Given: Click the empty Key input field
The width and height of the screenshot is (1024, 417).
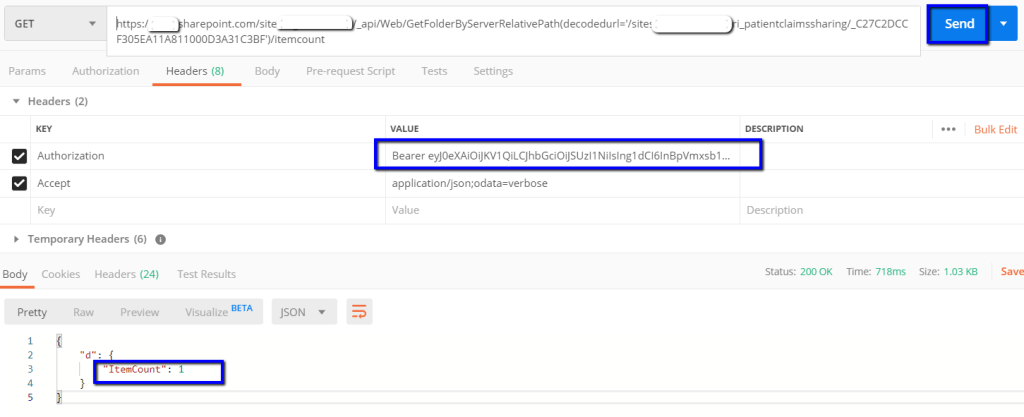Looking at the screenshot, I should point(200,211).
